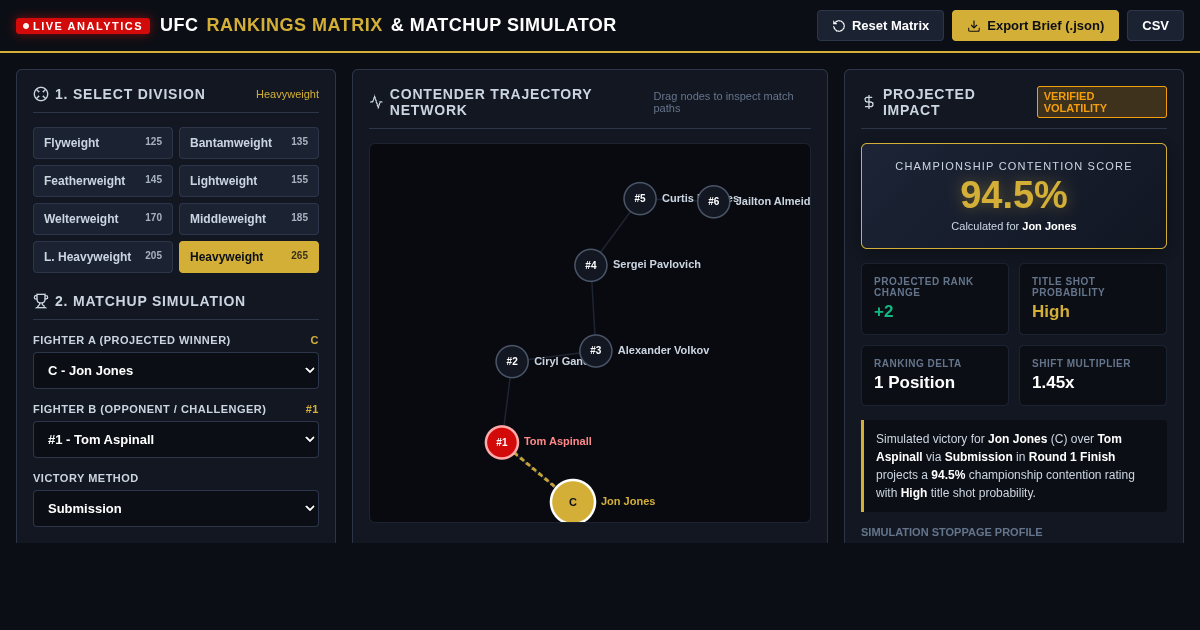The image size is (1200, 630).
Task: Export the brief as JSON
Action: [1035, 25]
